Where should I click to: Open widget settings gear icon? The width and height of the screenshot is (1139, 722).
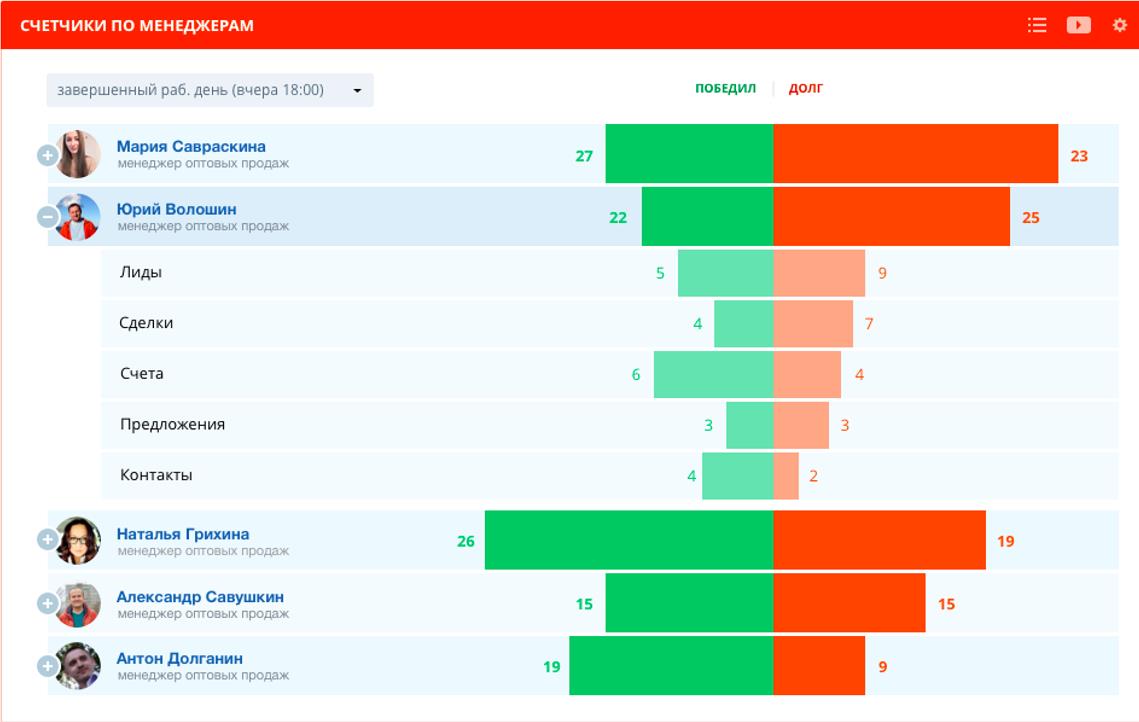click(x=1119, y=25)
